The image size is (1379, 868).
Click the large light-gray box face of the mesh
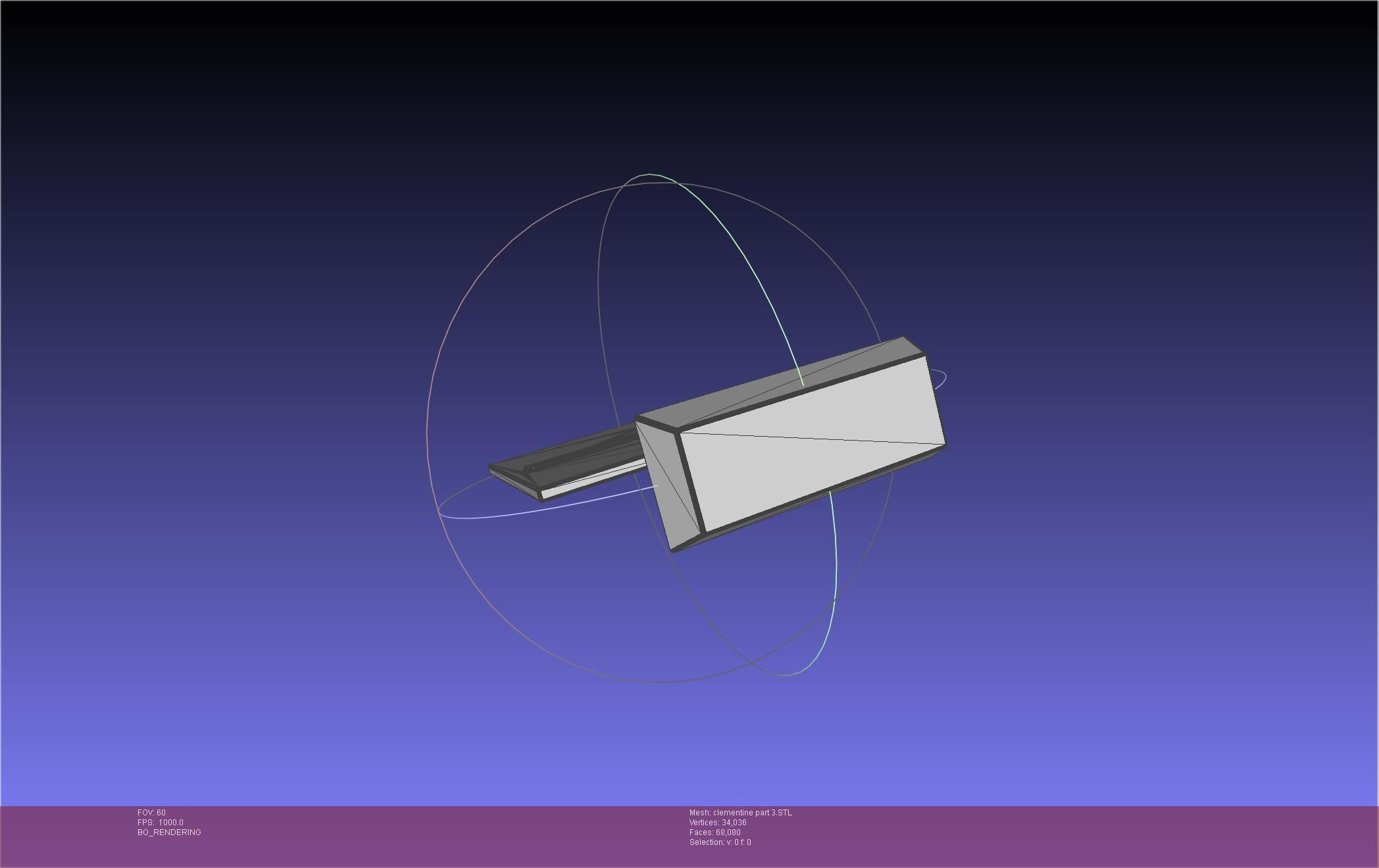click(x=813, y=444)
